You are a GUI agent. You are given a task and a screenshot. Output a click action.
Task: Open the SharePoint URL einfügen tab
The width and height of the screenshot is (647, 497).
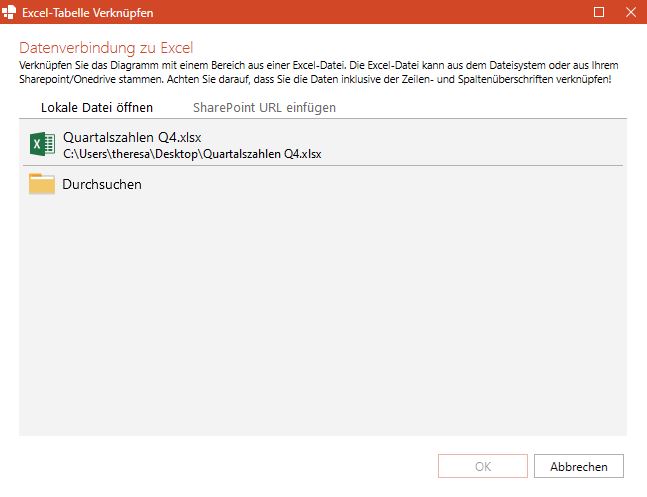[256, 107]
